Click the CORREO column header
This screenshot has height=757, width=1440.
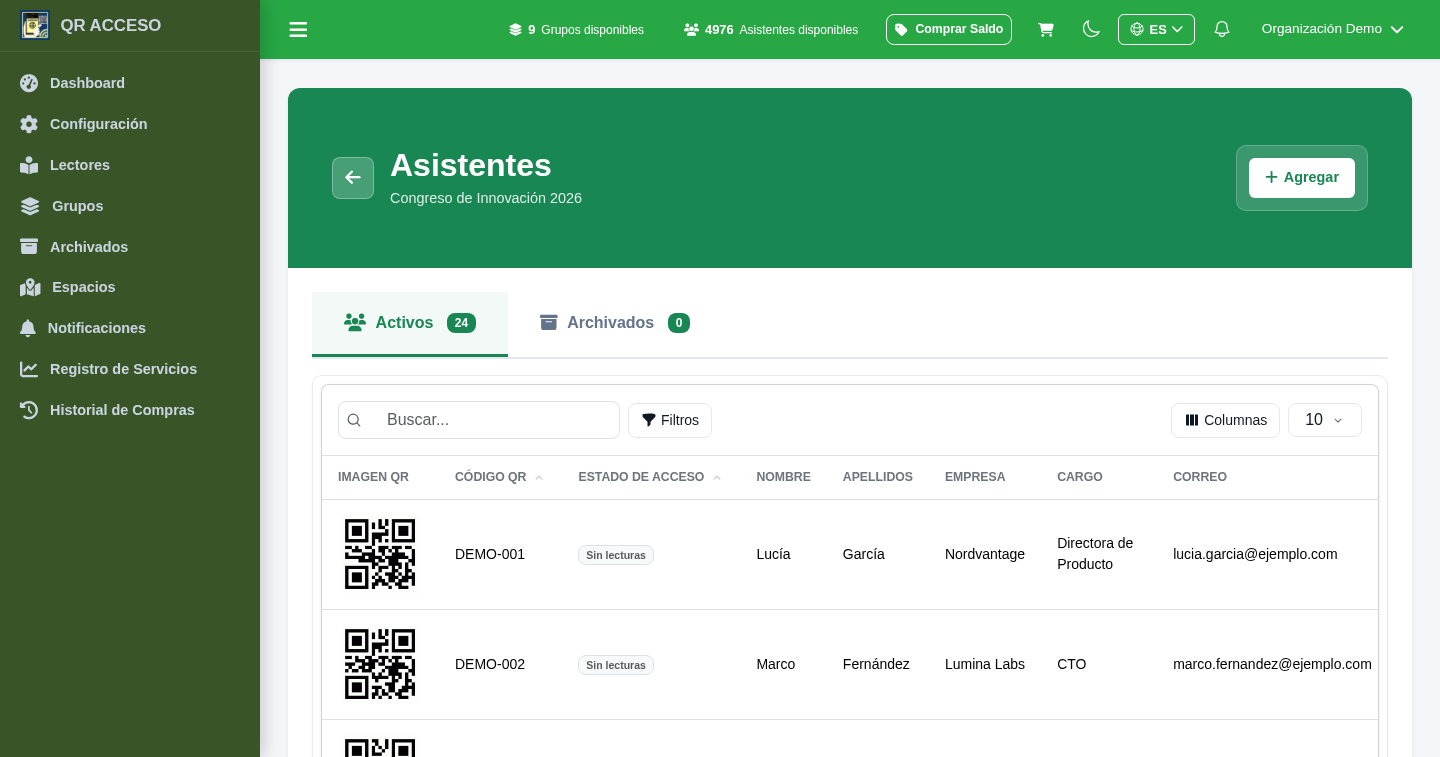click(1200, 477)
